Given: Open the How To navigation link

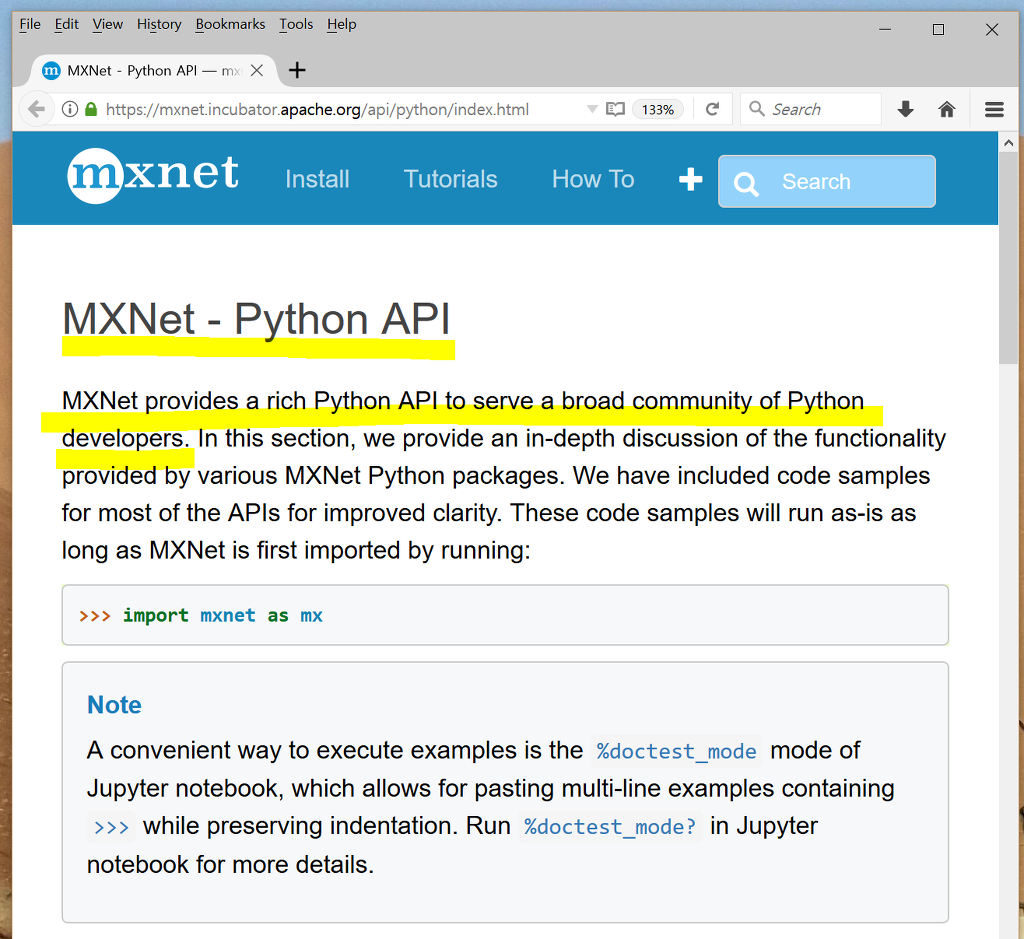Looking at the screenshot, I should pos(593,180).
